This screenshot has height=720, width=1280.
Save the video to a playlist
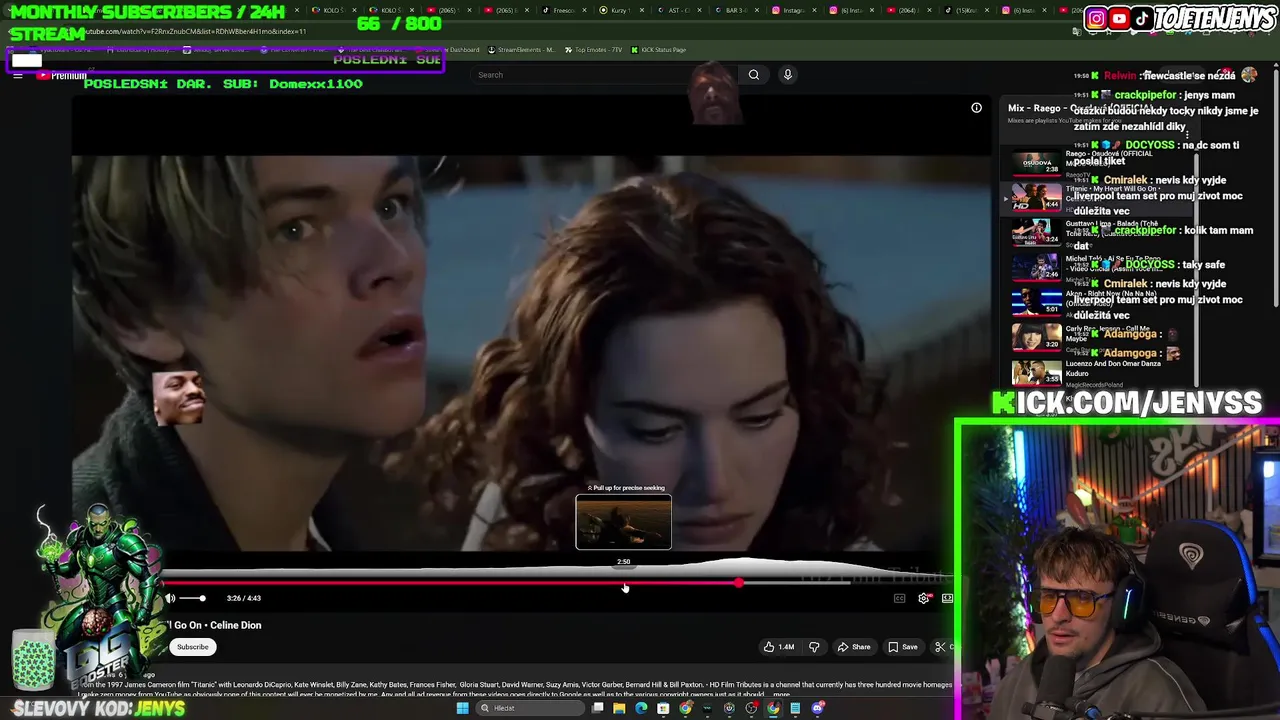pos(903,647)
